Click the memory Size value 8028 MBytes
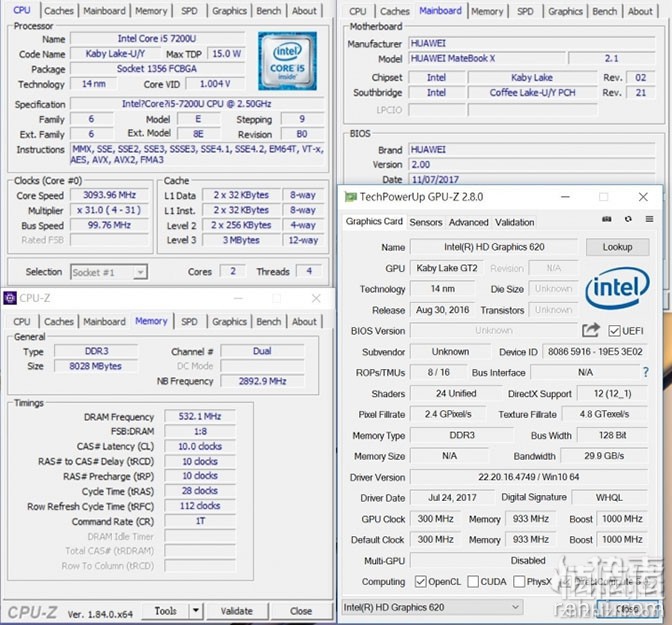This screenshot has height=625, width=672. coord(96,366)
